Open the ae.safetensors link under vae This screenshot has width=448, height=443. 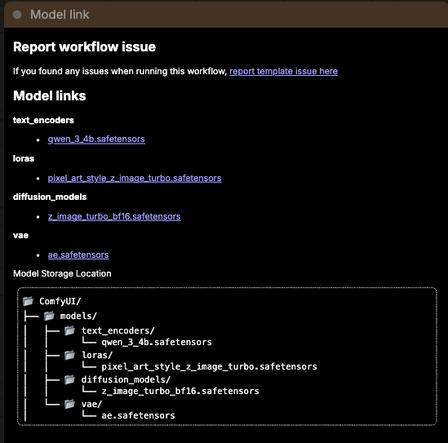pos(78,255)
